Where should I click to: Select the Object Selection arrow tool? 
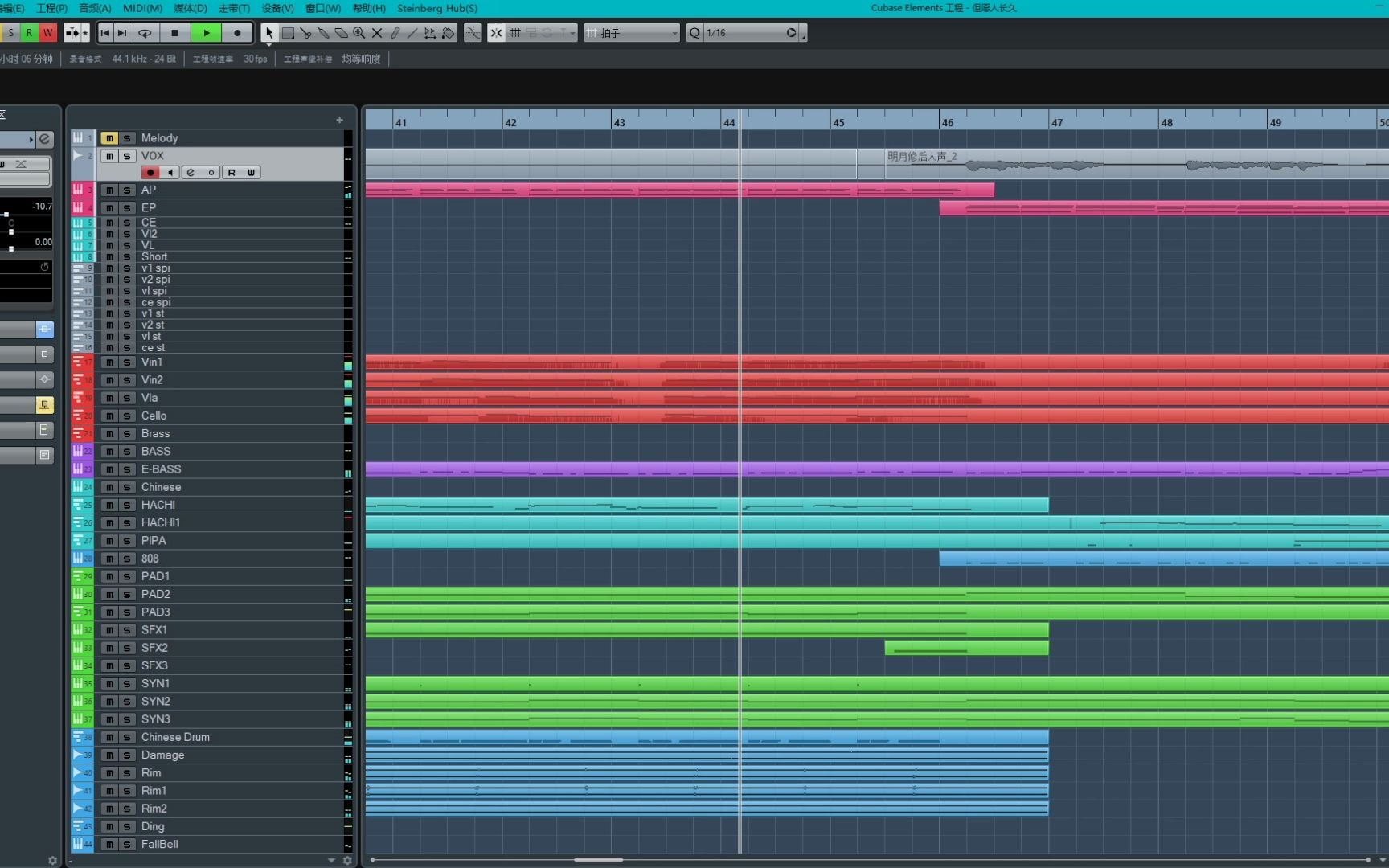pos(269,33)
